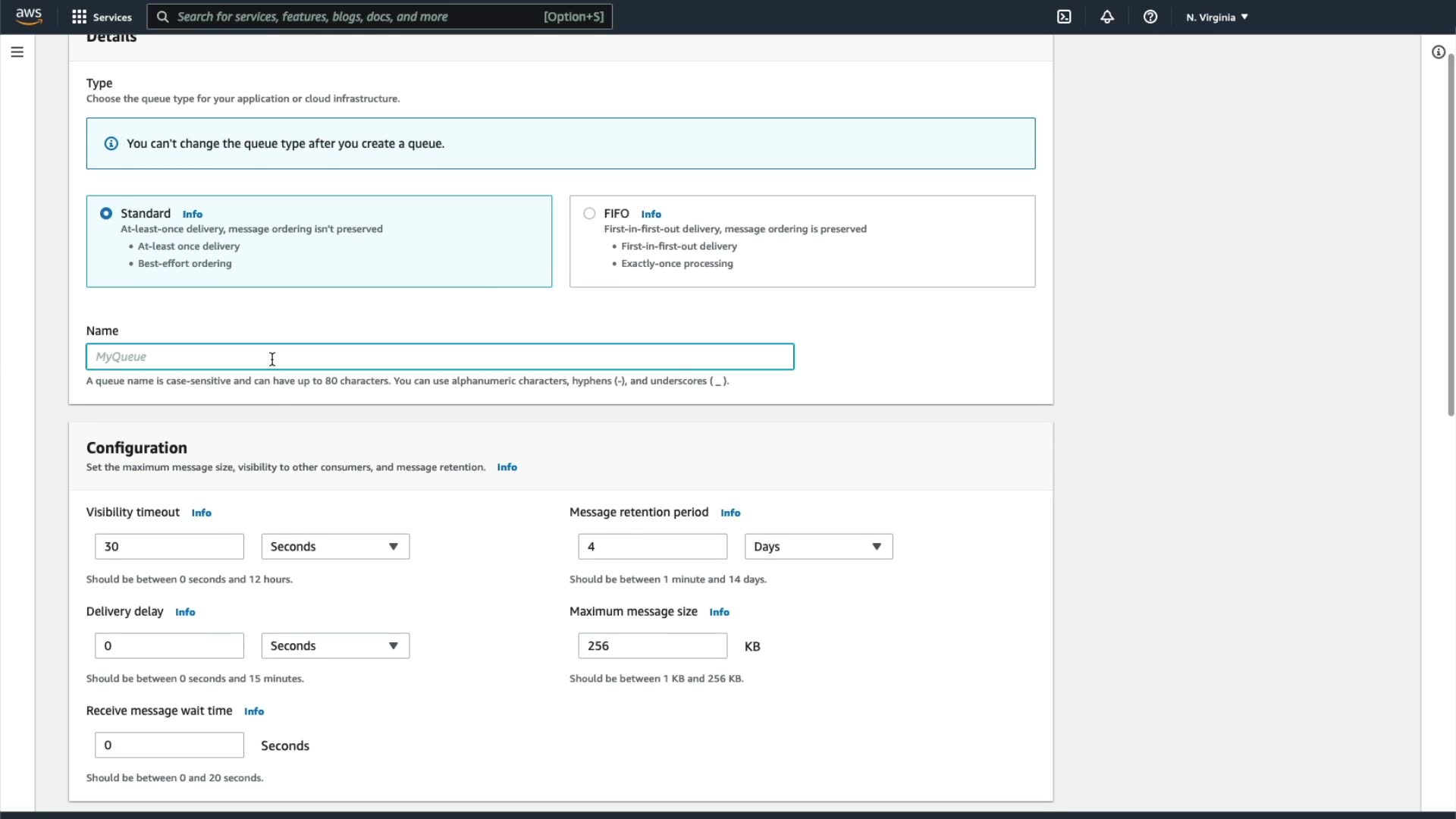
Task: Open Message retention period Days dropdown
Action: [818, 547]
